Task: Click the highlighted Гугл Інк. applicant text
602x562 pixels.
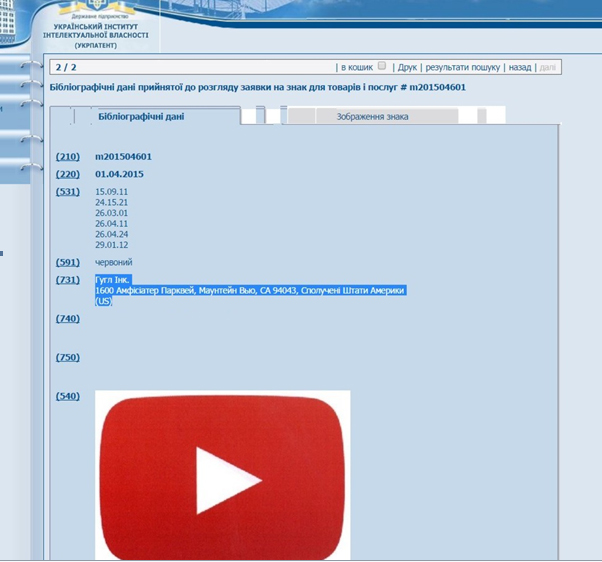Action: point(113,280)
